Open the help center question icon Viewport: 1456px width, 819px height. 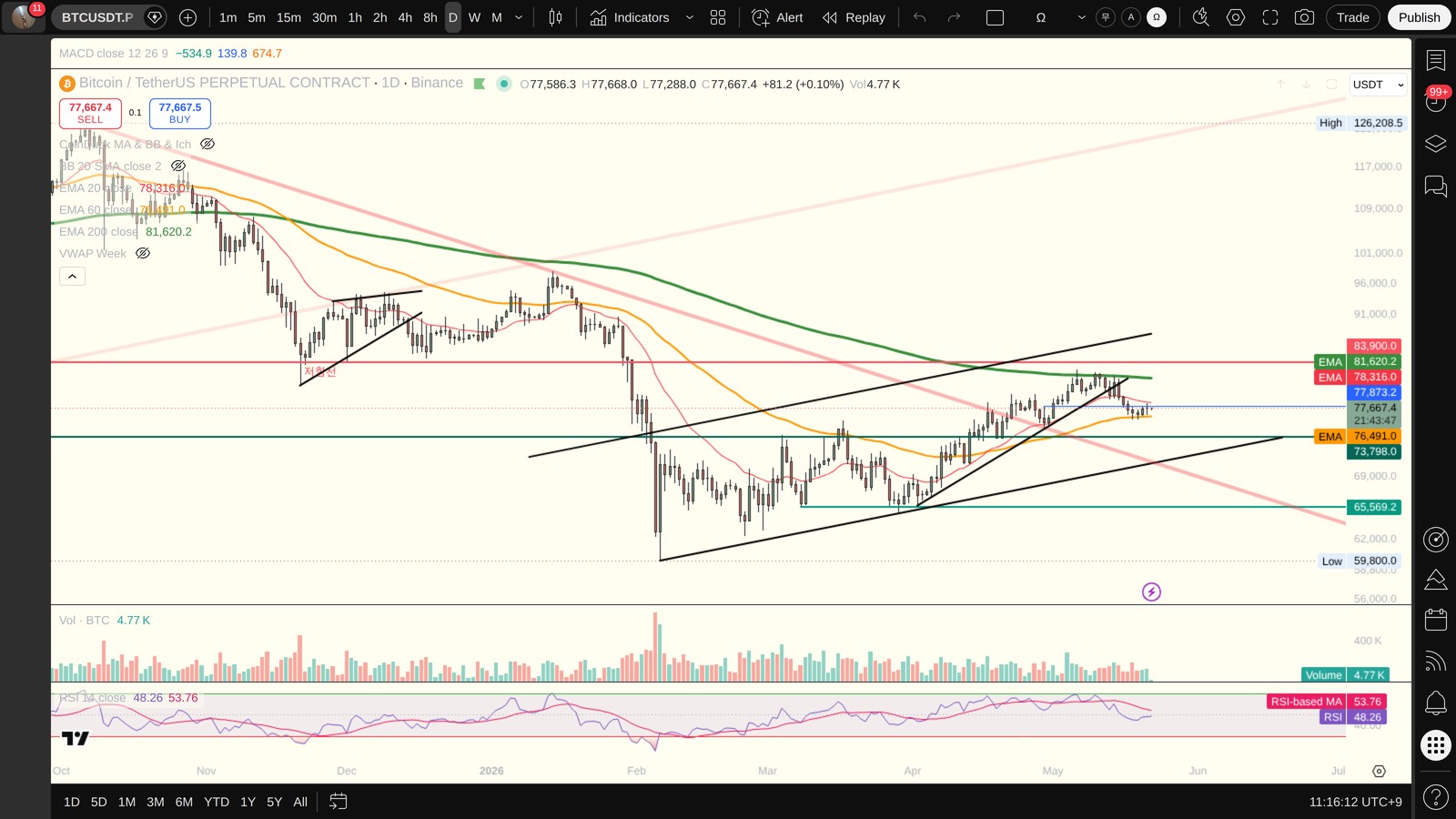pos(1435,797)
